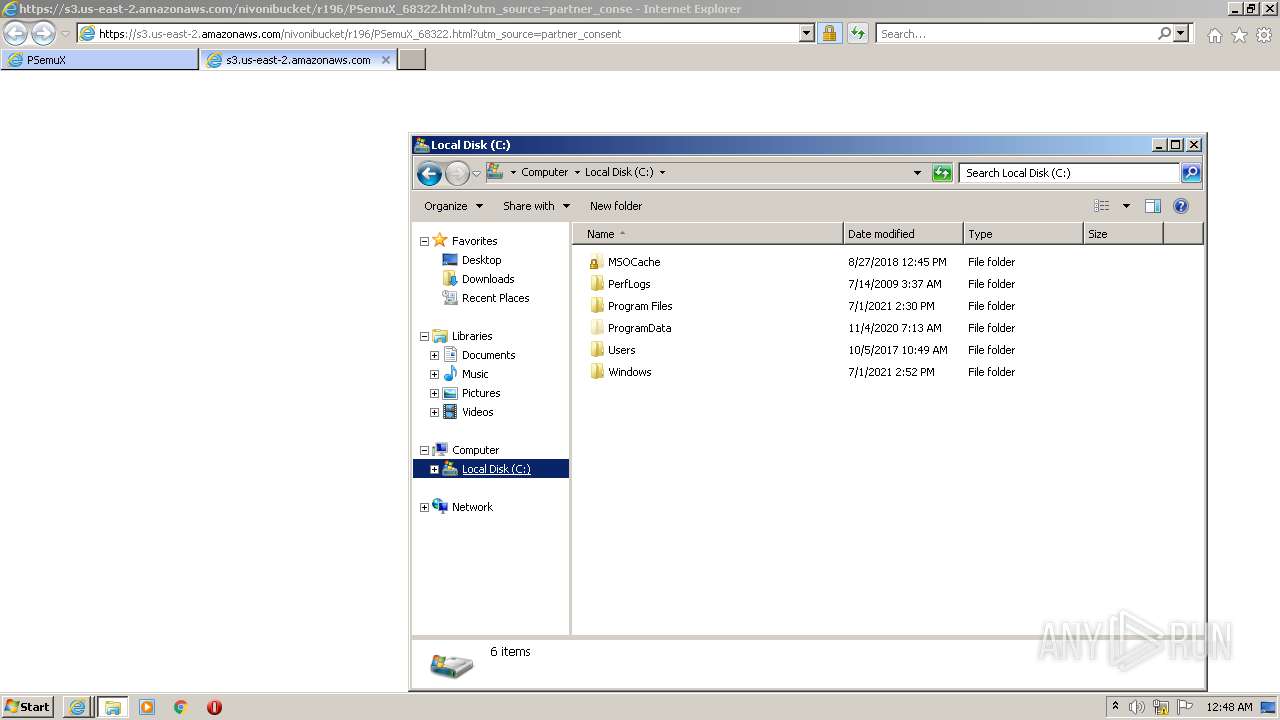Open the browser address bar dropdown
This screenshot has height=720, width=1280.
click(x=807, y=33)
